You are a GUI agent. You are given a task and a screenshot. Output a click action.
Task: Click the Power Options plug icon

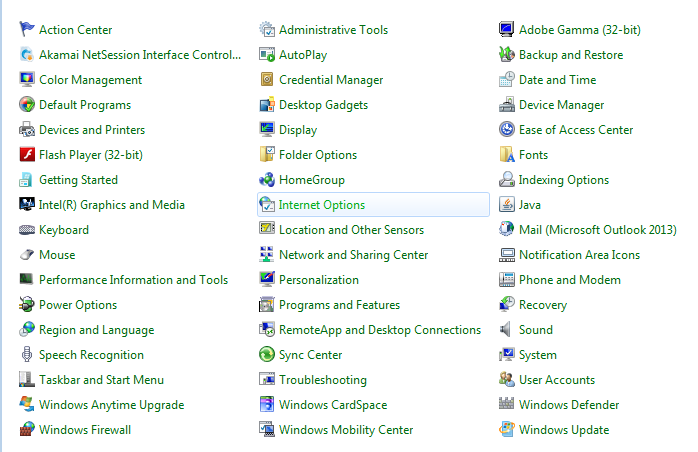27,305
